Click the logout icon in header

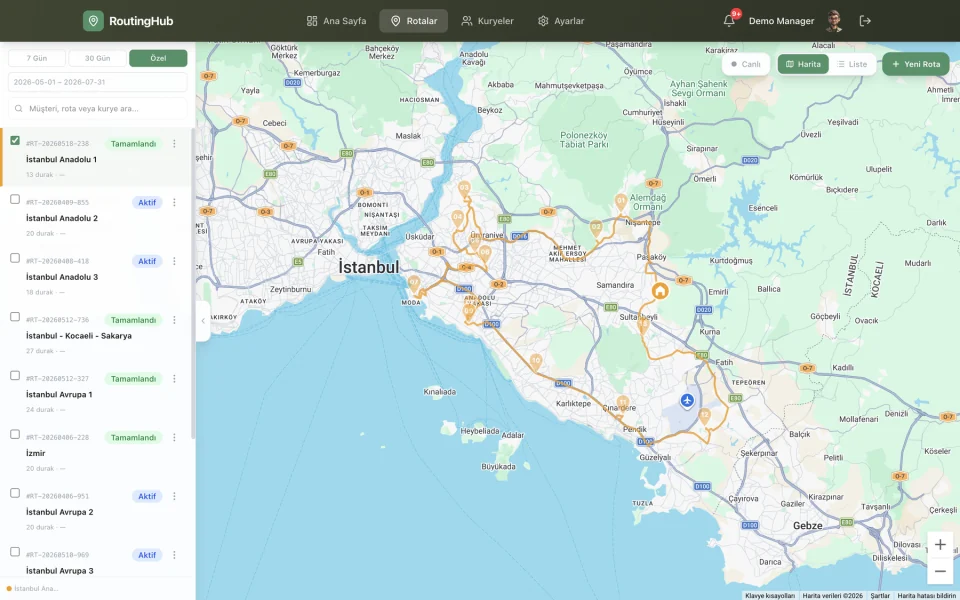pos(865,21)
